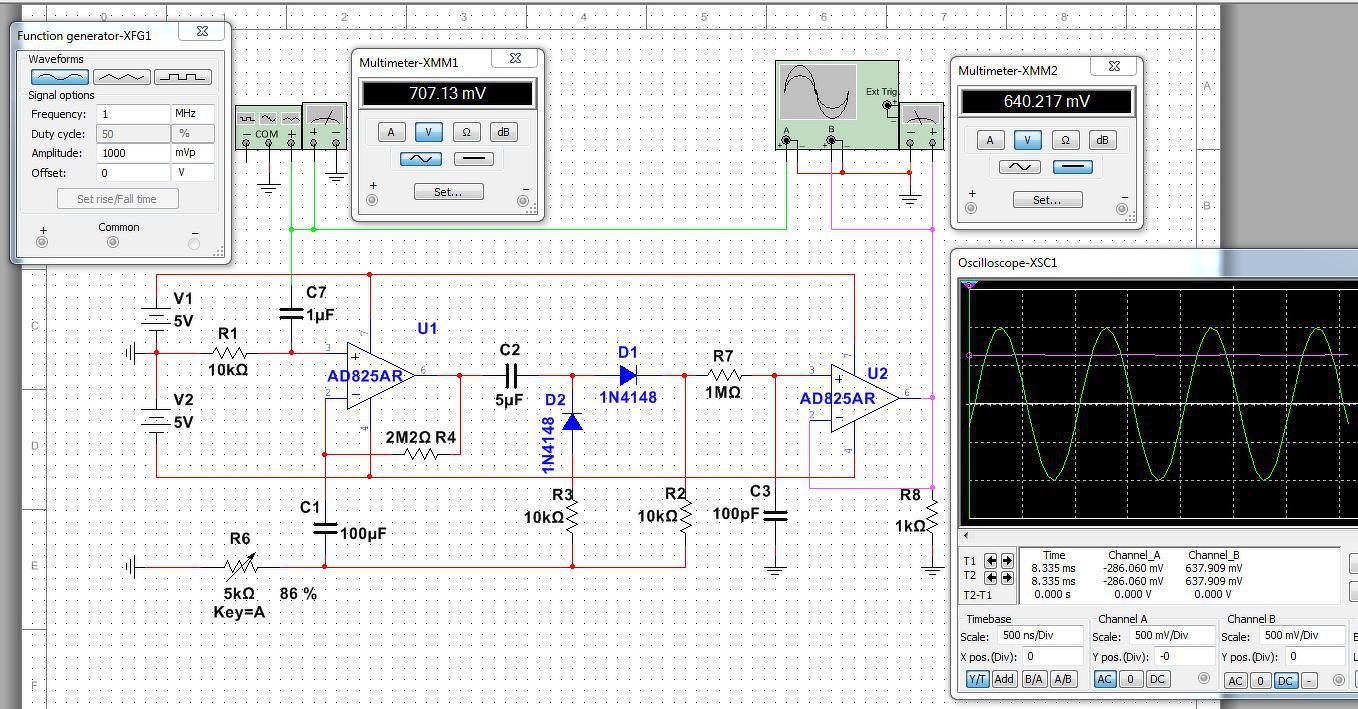Set Channel B coupling to 0
This screenshot has width=1358, height=709.
tap(1261, 681)
